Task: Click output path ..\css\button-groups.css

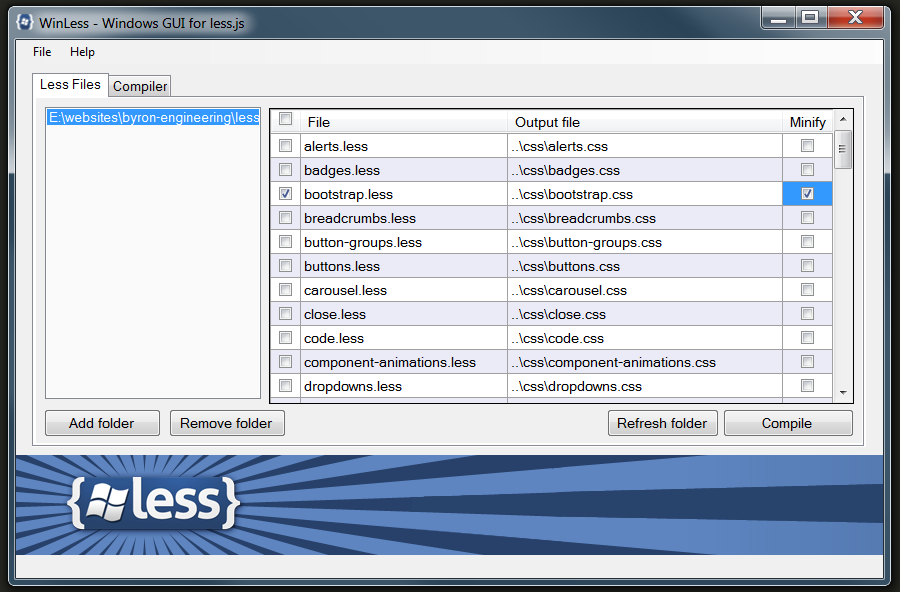Action: (x=586, y=243)
